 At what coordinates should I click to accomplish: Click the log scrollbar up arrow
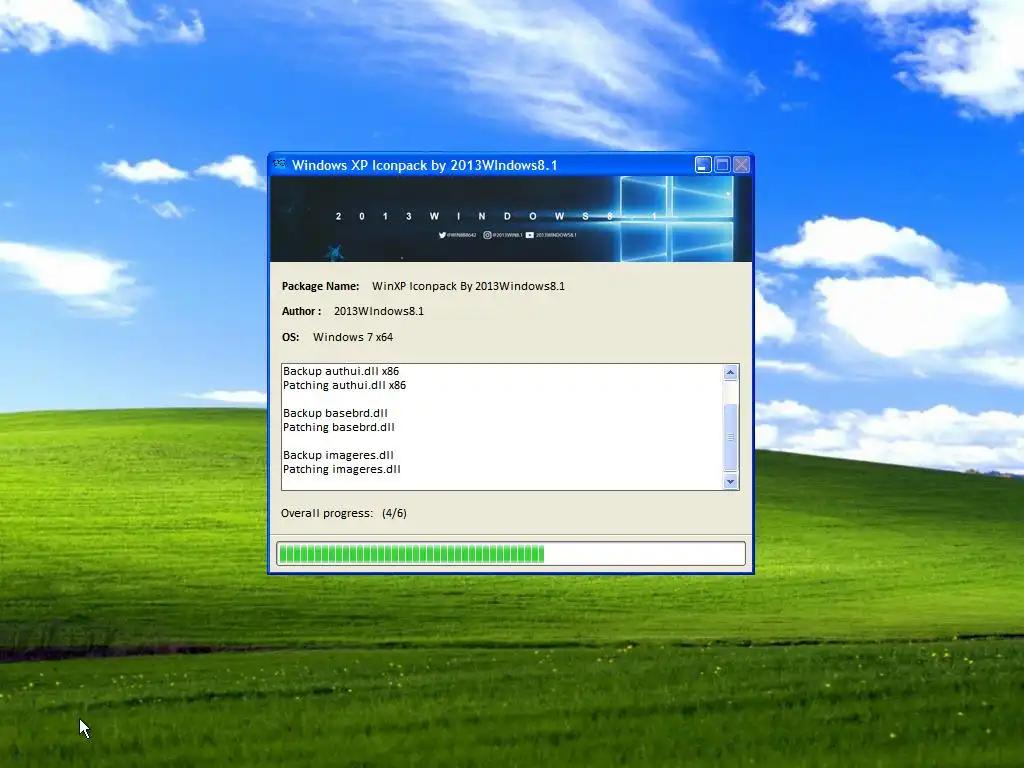coord(730,373)
